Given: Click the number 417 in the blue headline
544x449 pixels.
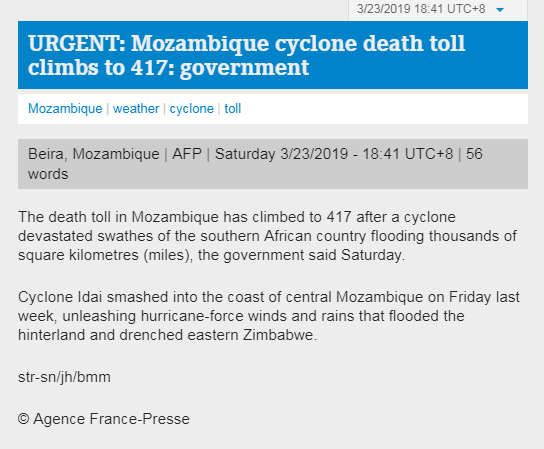Looking at the screenshot, I should tap(146, 67).
